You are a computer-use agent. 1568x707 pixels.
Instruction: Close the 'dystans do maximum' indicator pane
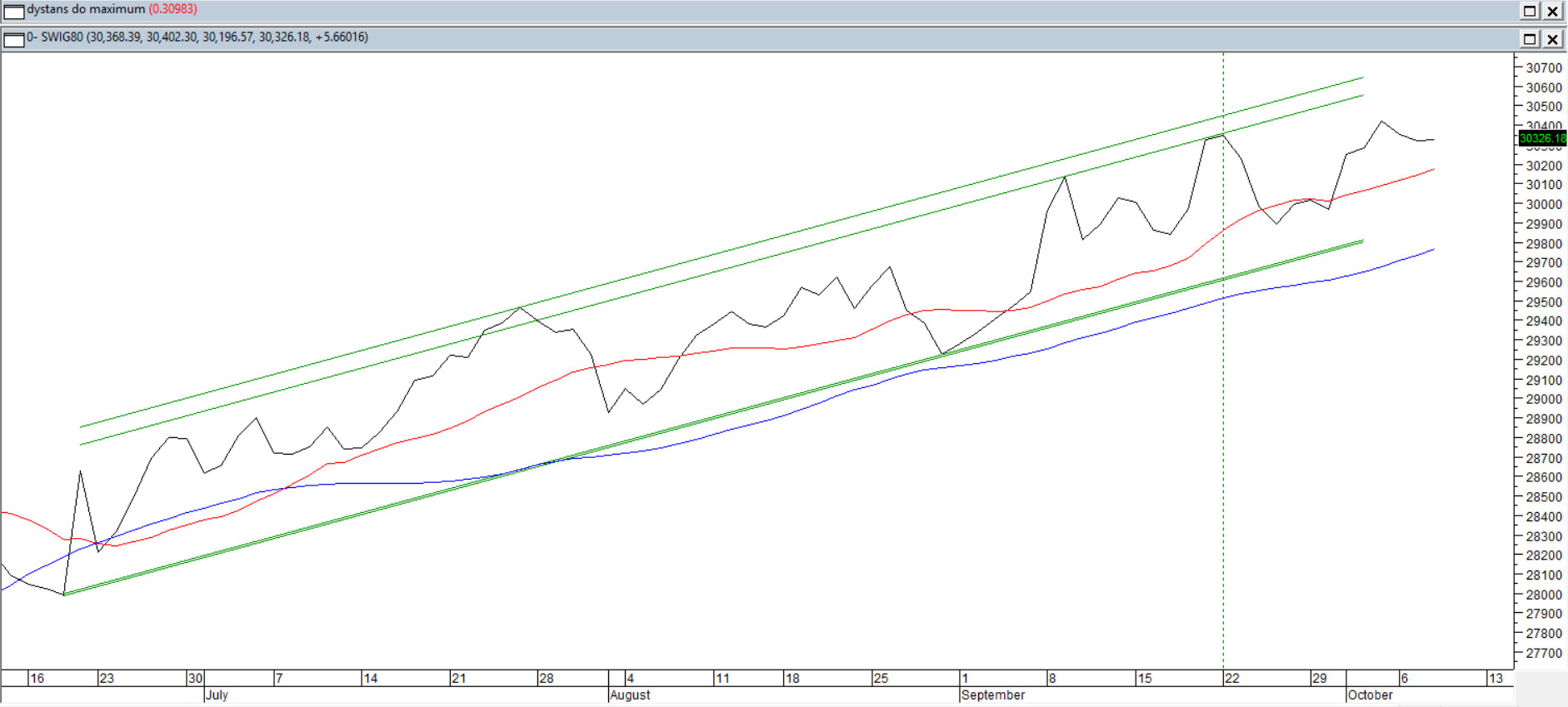(x=1553, y=11)
